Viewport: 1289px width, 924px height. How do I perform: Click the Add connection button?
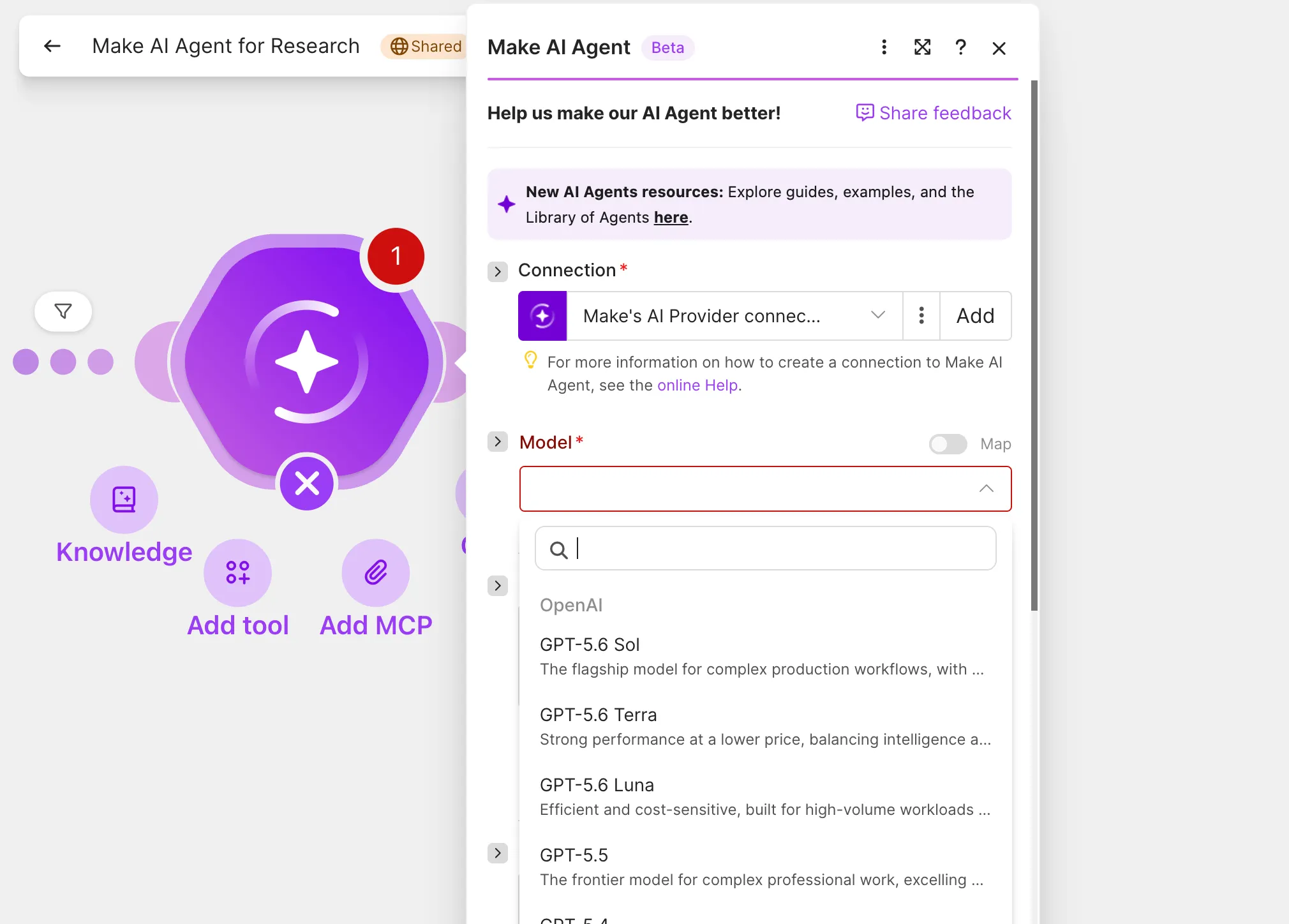click(975, 316)
